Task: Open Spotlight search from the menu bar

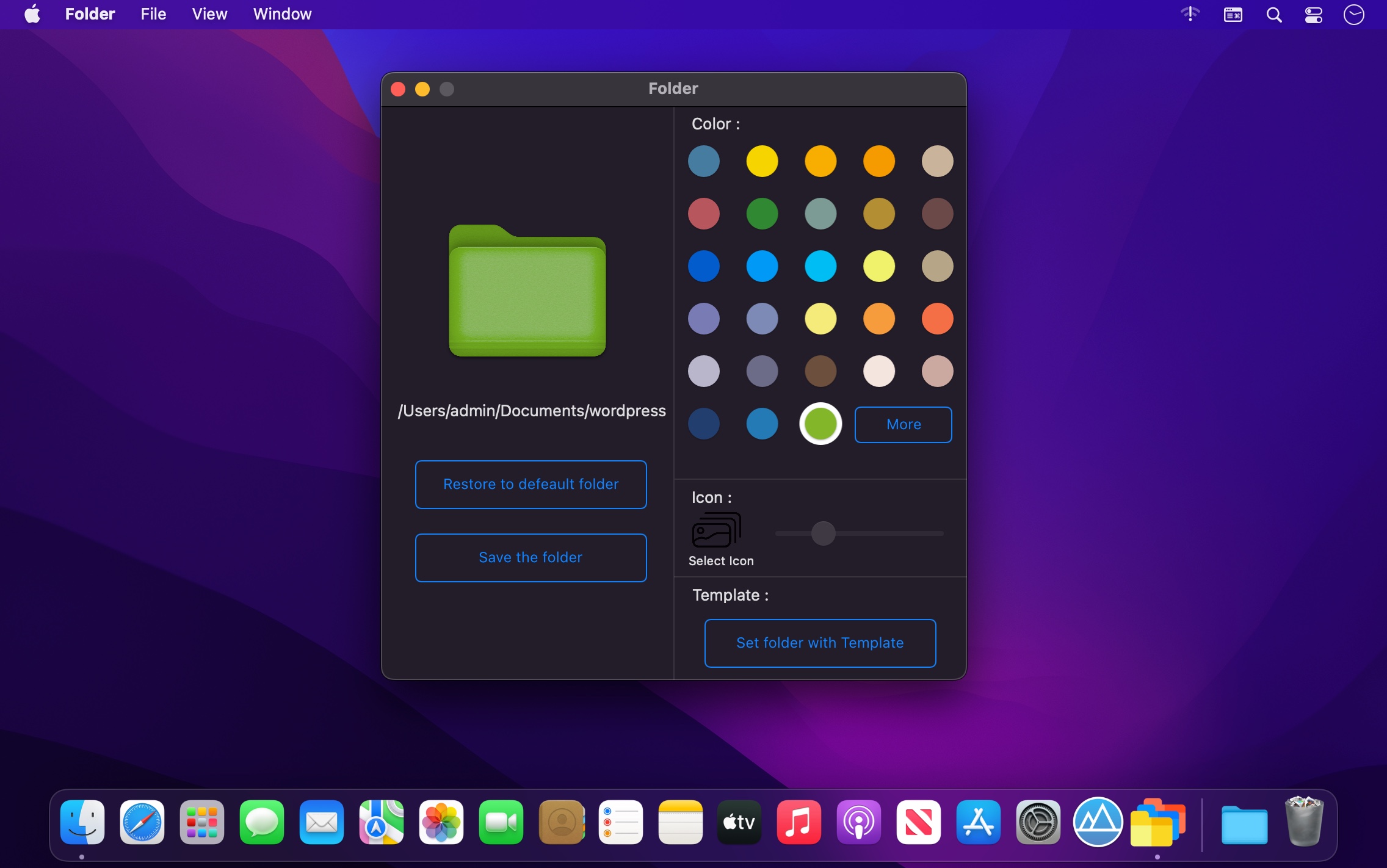Action: point(1273,13)
